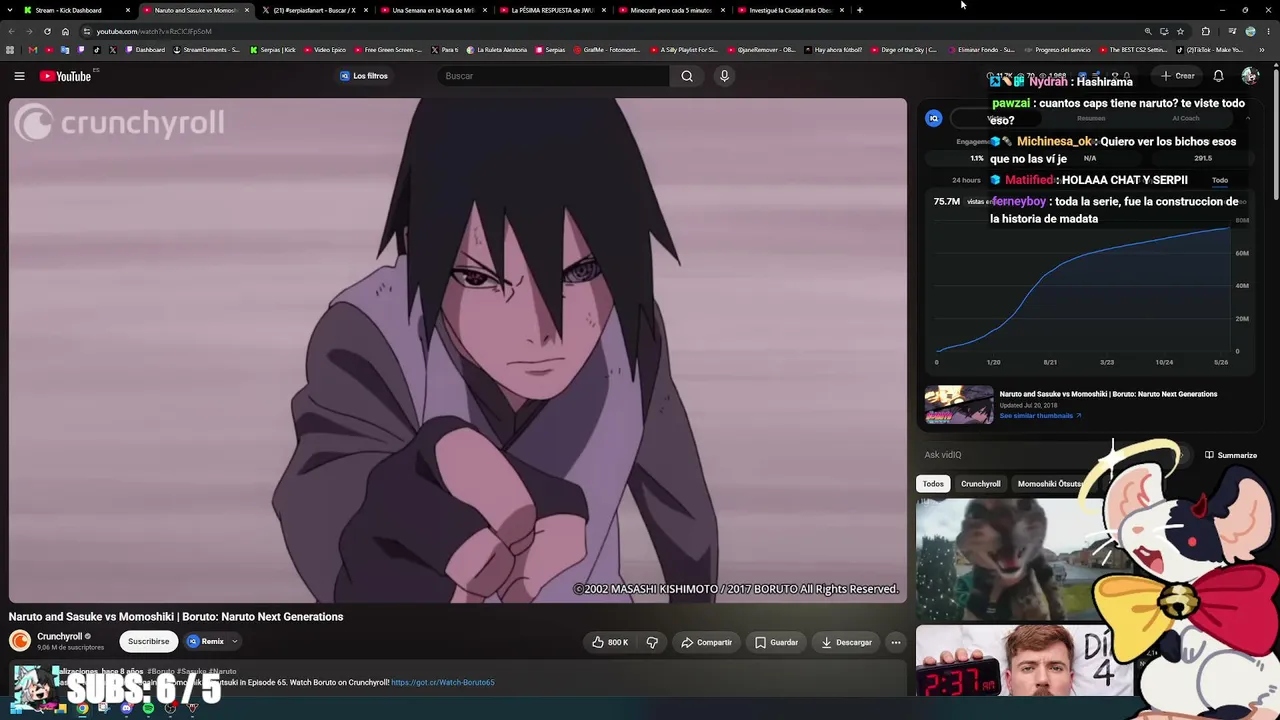
Task: Open the tab search dropdown arrow
Action: (x=10, y=10)
